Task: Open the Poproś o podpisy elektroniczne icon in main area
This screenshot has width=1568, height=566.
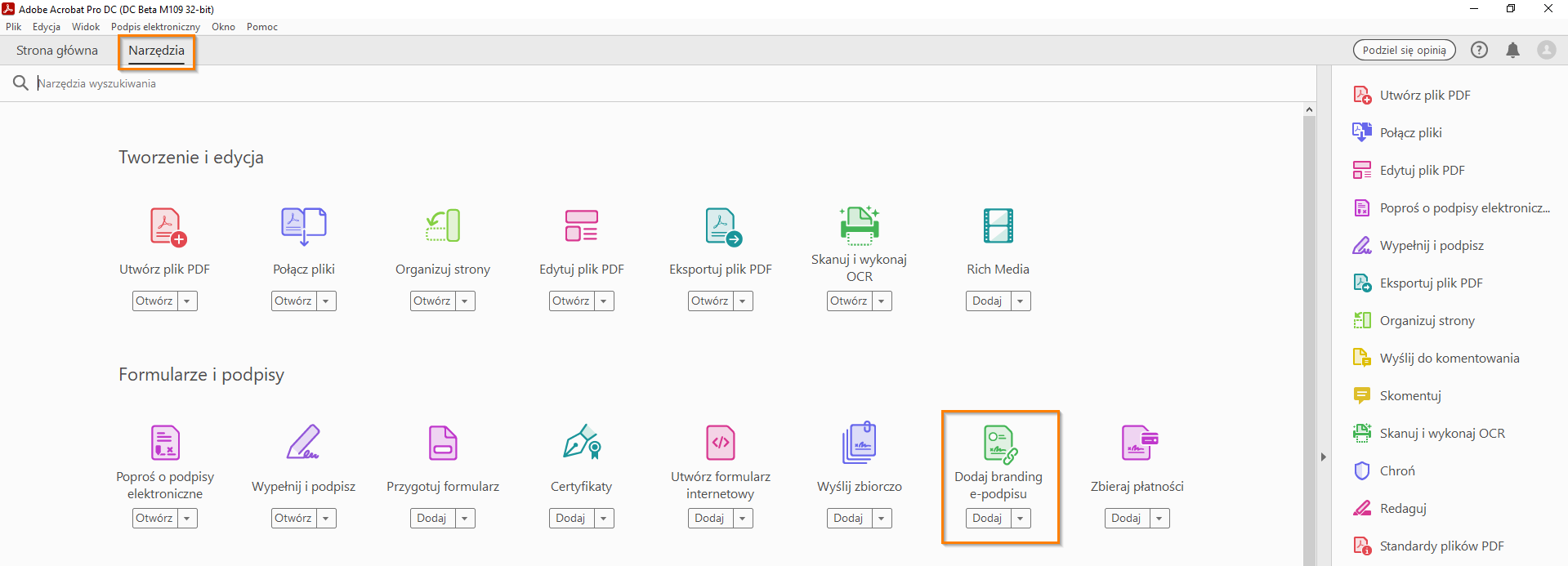Action: coord(165,443)
